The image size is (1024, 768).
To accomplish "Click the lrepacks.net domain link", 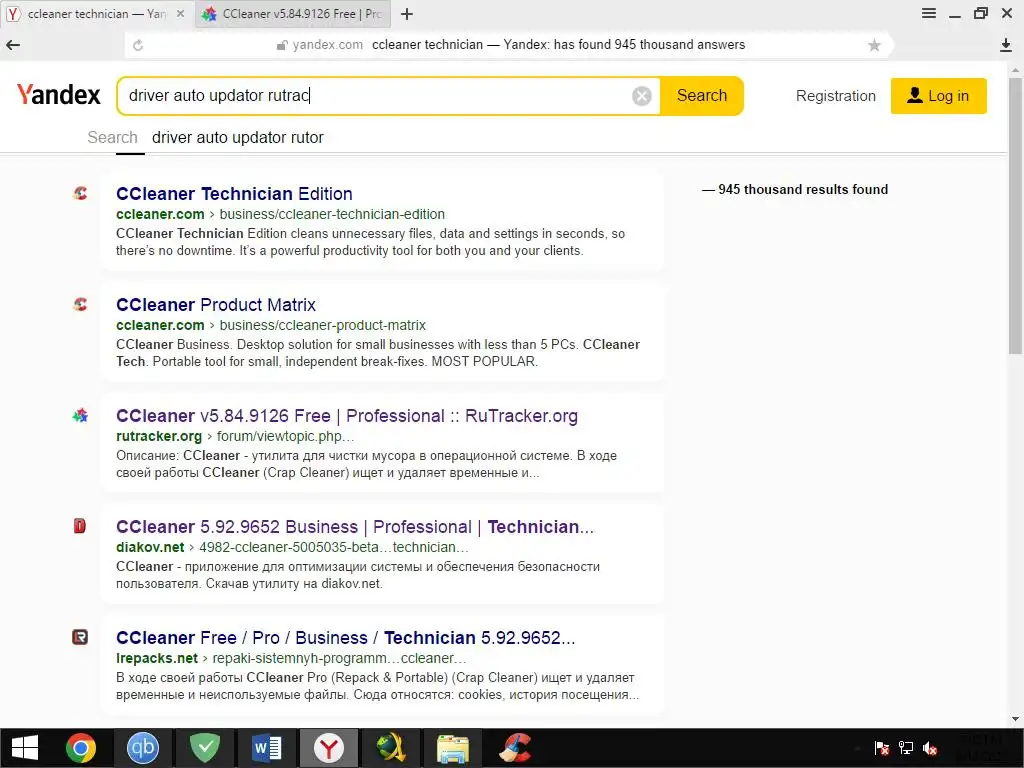I will (x=157, y=658).
